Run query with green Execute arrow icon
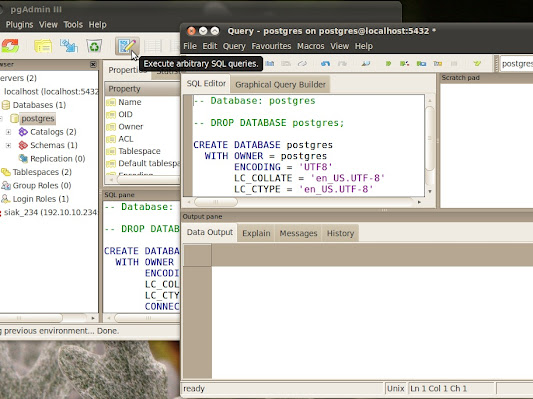Viewport: 533px width, 399px height. (388, 64)
